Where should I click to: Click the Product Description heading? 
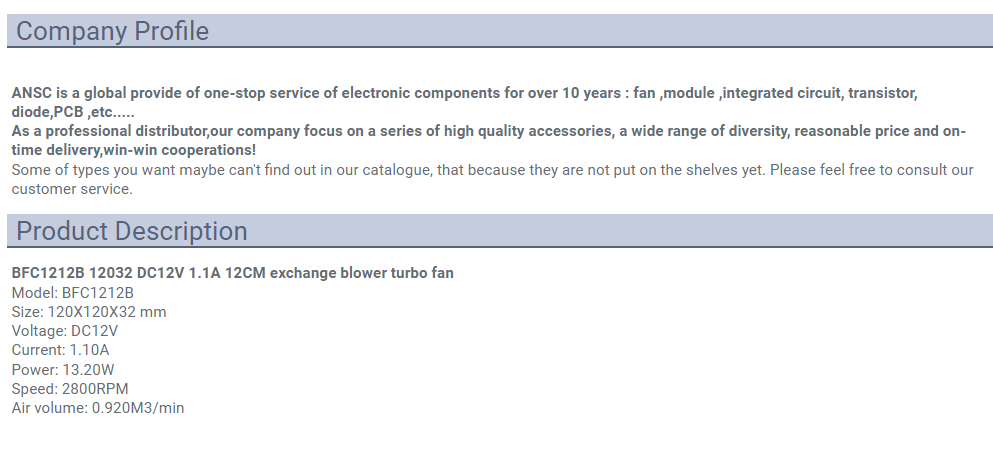(132, 231)
